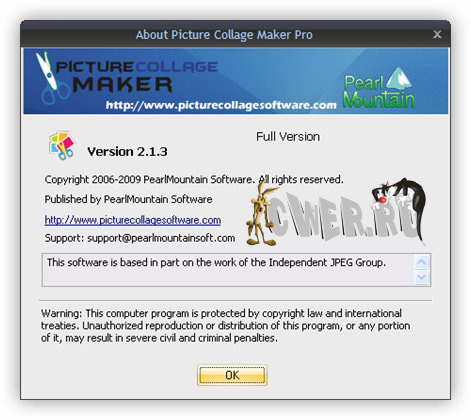Open the picturecollagesoftware.com hyperlink
The height and width of the screenshot is (420, 471).
tap(133, 220)
